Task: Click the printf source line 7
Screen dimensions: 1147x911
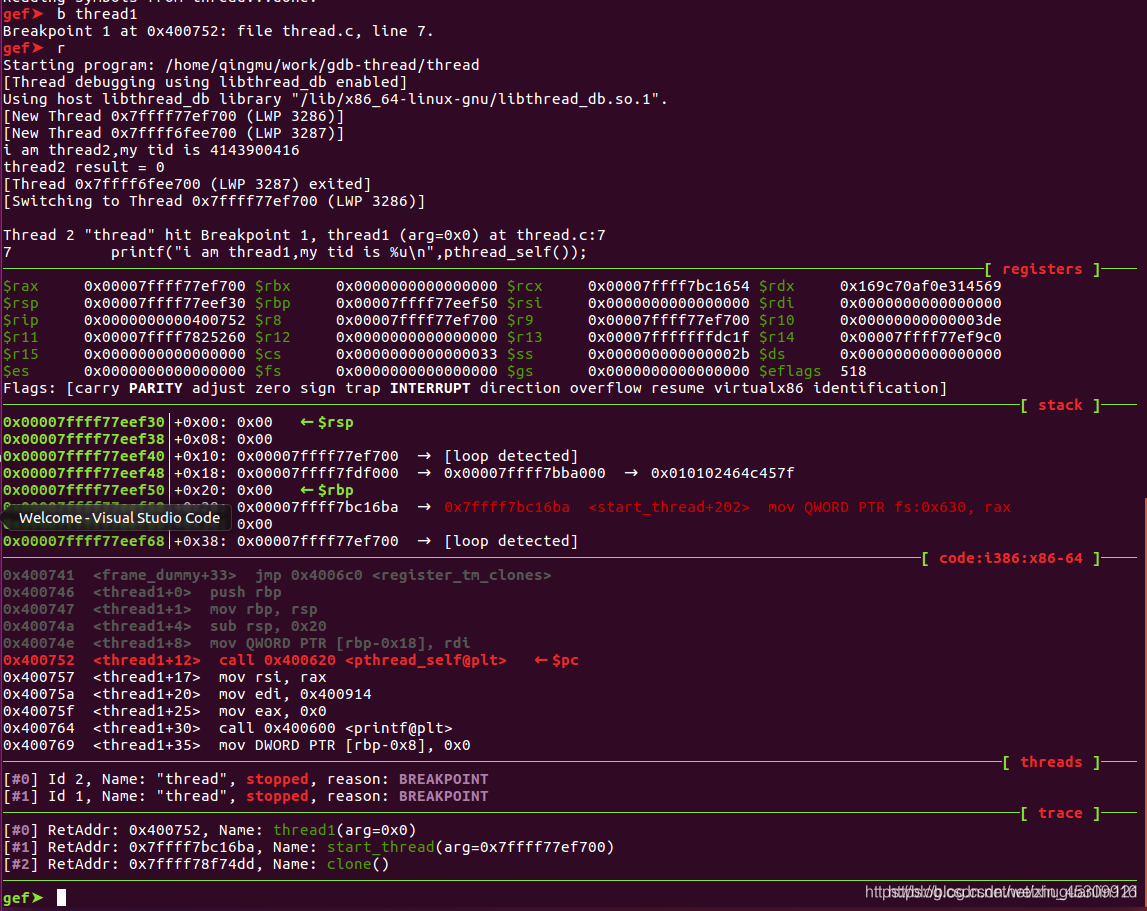Action: pos(295,252)
